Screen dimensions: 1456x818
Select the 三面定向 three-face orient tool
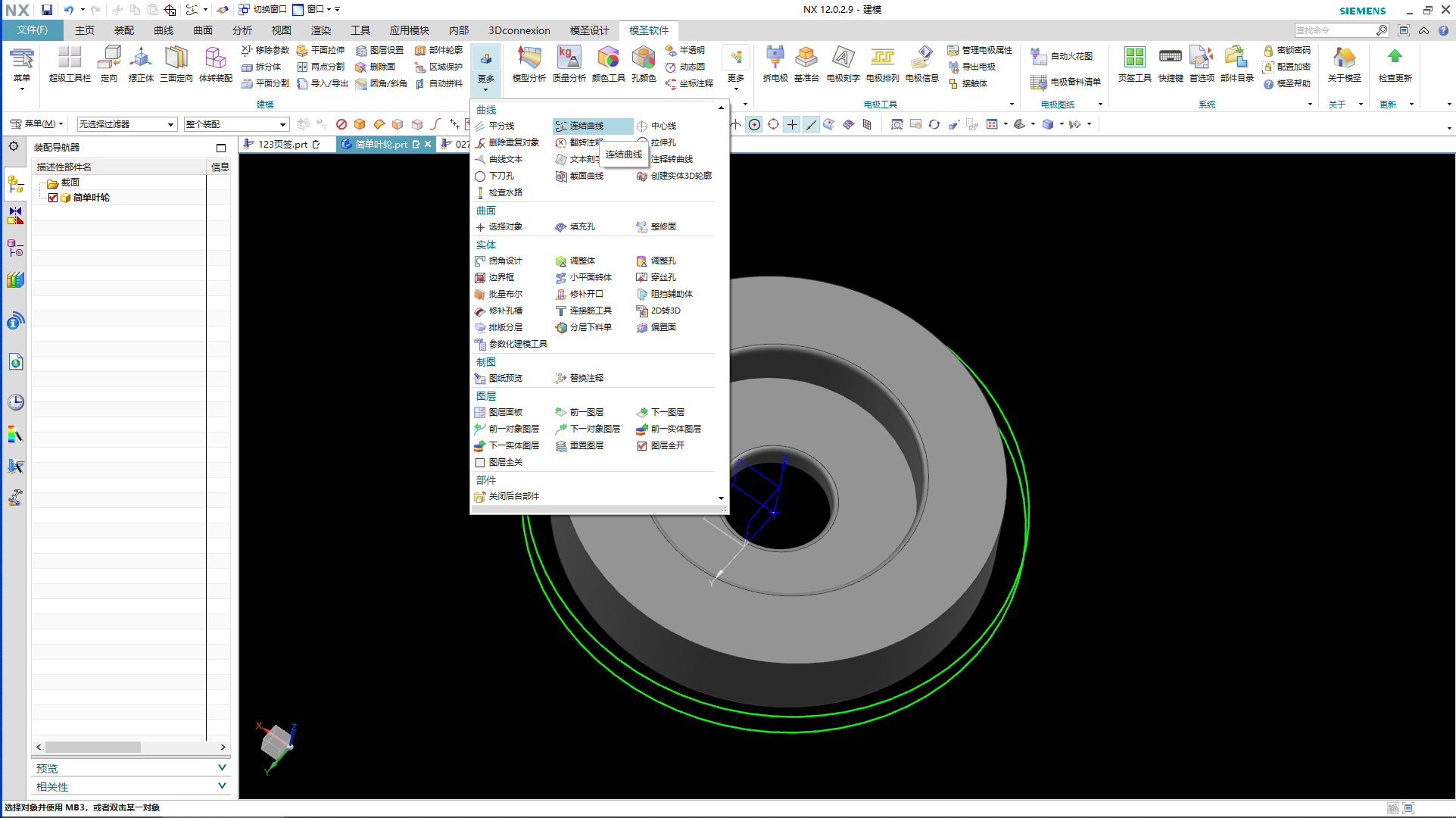(176, 64)
